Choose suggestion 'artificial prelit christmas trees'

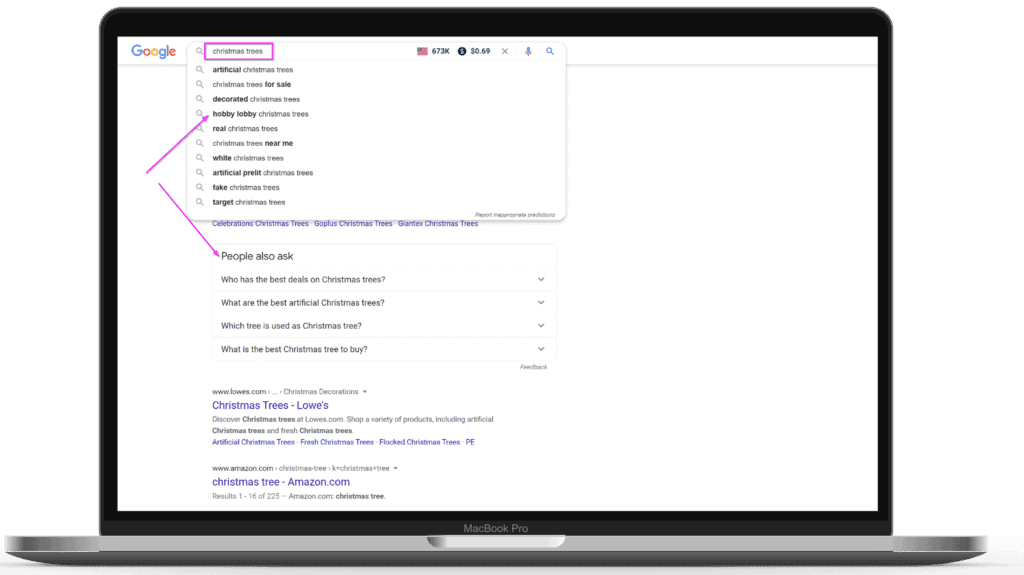click(263, 172)
